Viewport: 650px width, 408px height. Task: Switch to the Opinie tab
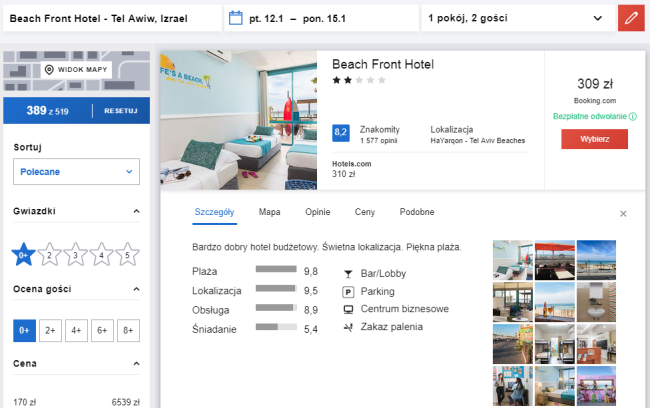(317, 212)
